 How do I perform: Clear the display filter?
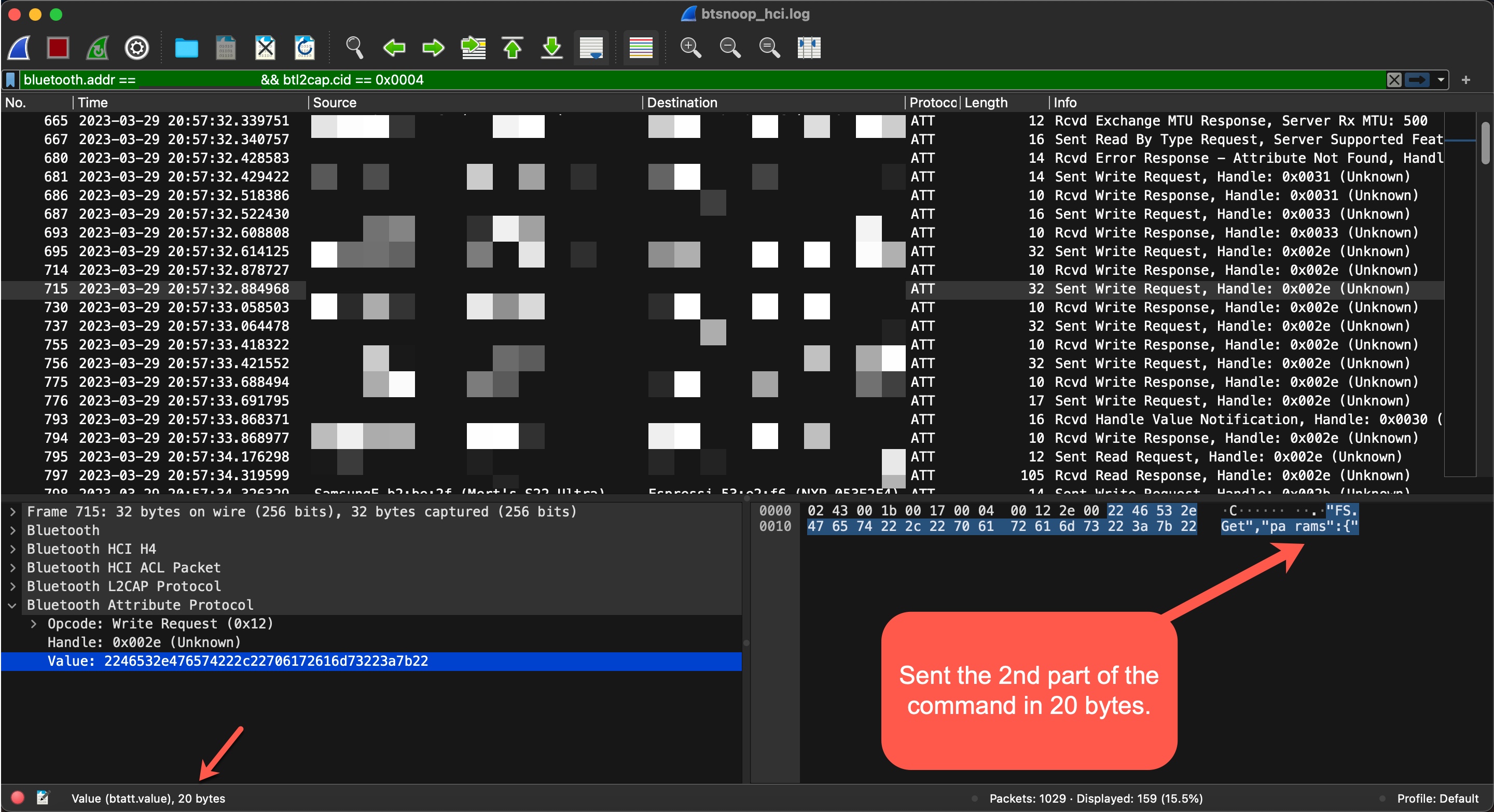(x=1394, y=80)
